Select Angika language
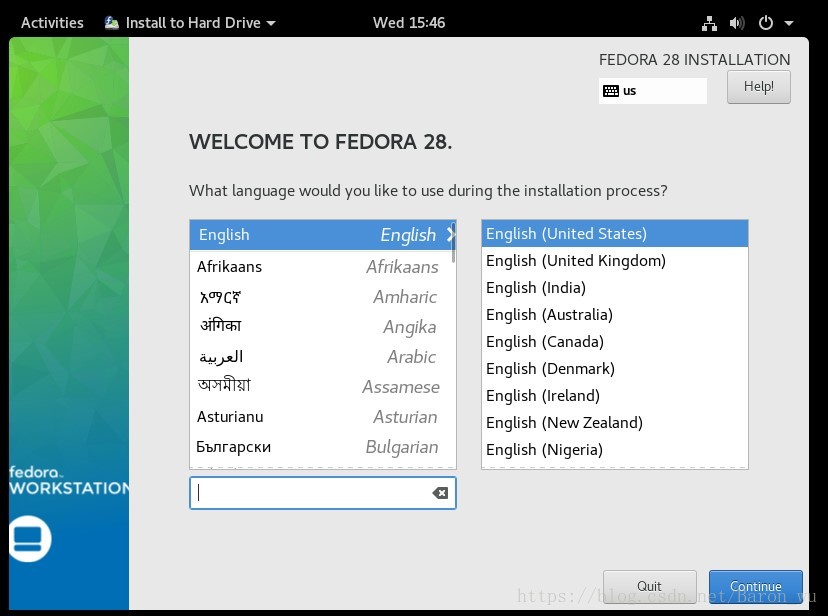Viewport: 828px width, 616px height. 321,327
